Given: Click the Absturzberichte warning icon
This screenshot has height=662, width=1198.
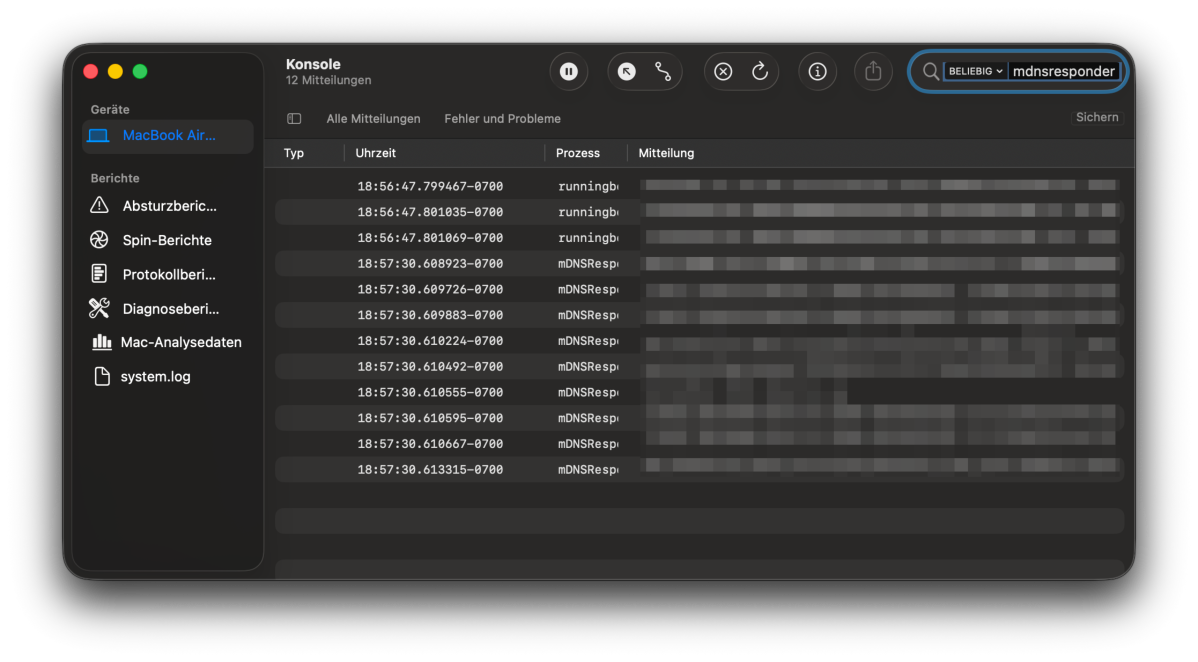Looking at the screenshot, I should point(98,205).
